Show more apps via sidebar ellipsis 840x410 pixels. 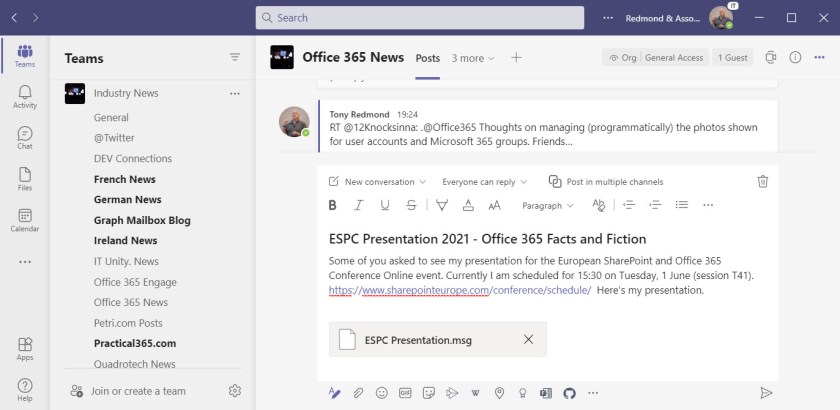pos(25,262)
